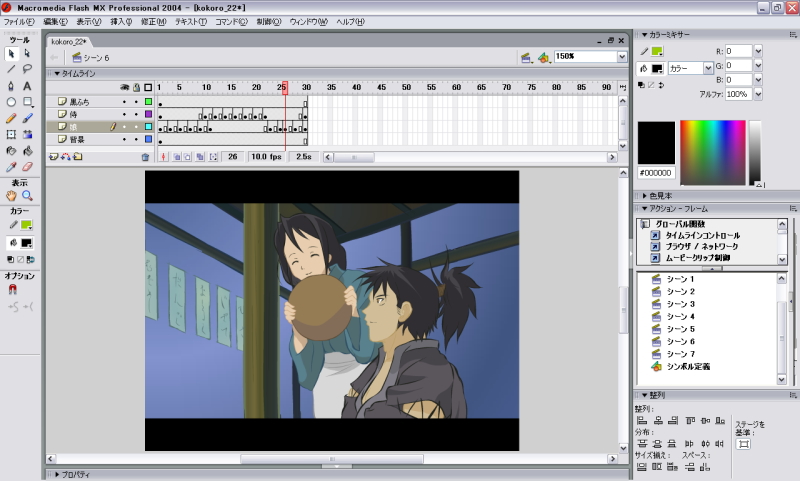Viewport: 800px width, 481px height.
Task: Click the Onion Skin button
Action: tap(177, 157)
